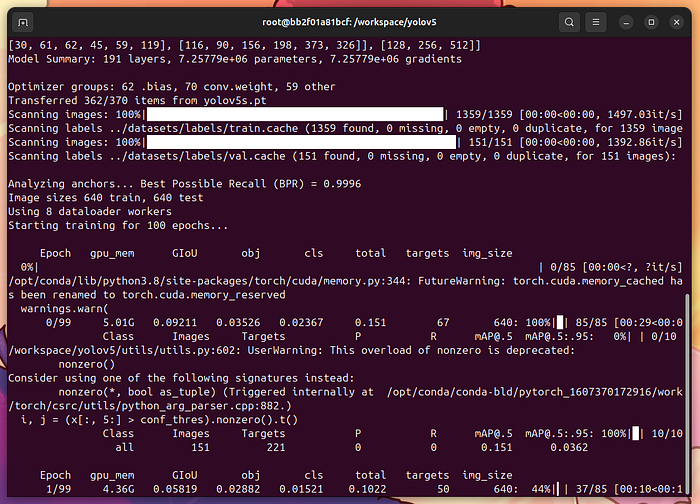Click '37/85' current batch progress text
This screenshot has width=700, height=504.
coord(591,489)
